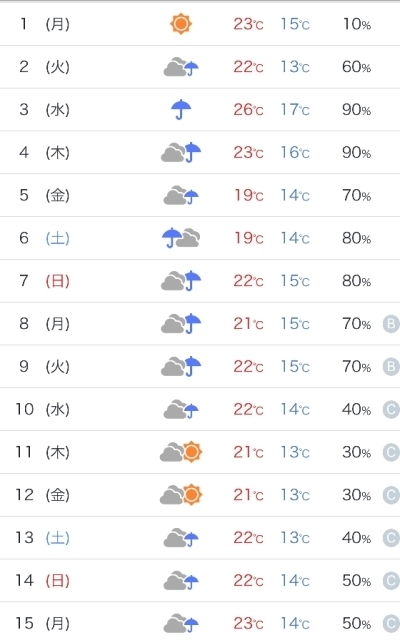
Task: Click the C reliability badge on day 15
Action: [x=391, y=623]
